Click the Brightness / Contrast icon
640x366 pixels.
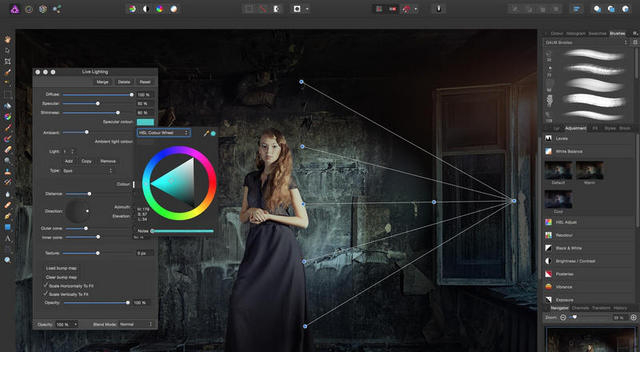point(549,261)
